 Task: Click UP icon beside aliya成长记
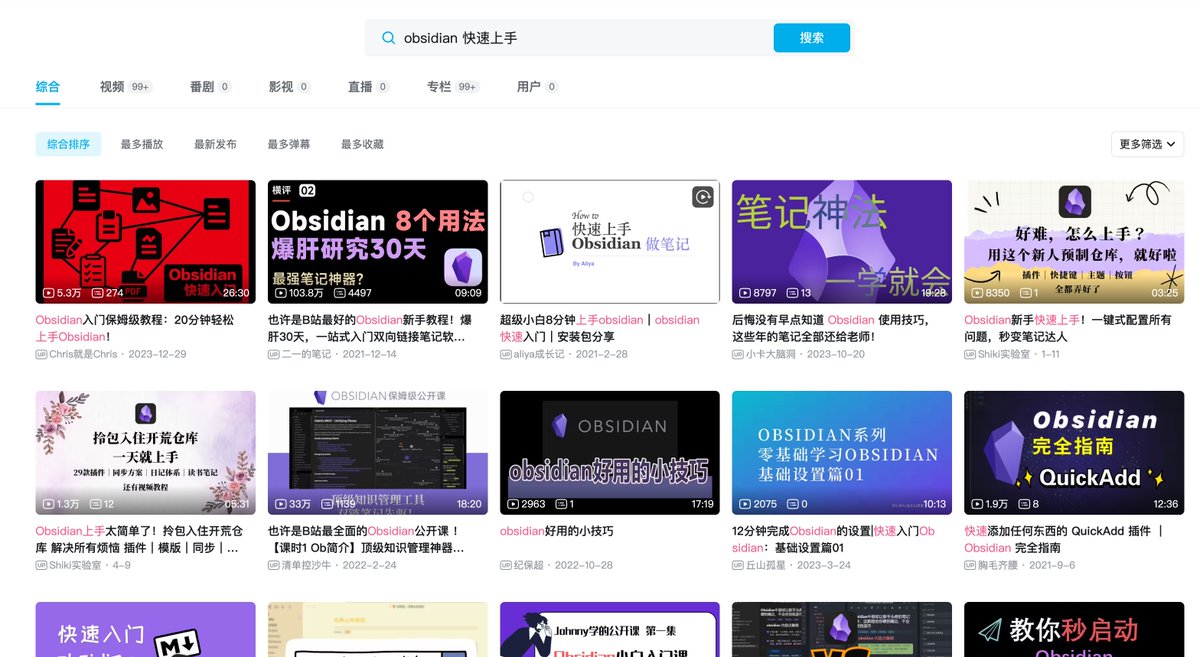tap(505, 354)
